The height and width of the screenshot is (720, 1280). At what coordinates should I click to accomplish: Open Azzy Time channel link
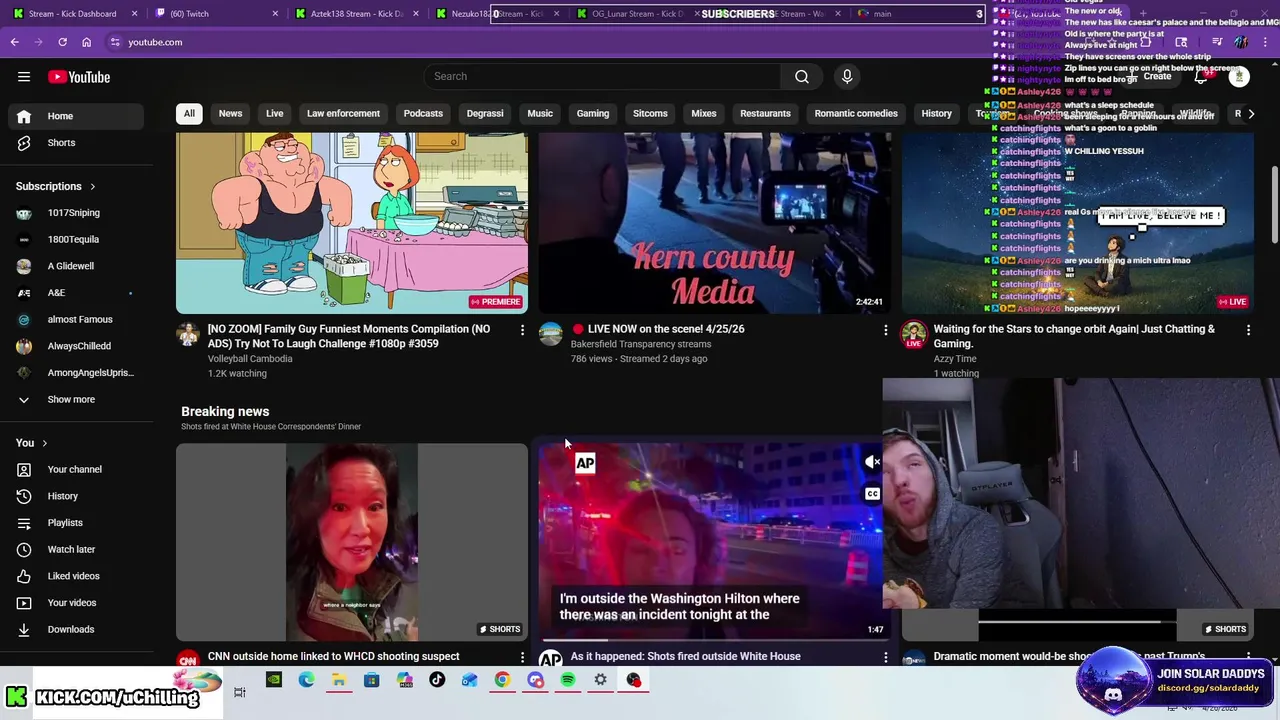[955, 359]
